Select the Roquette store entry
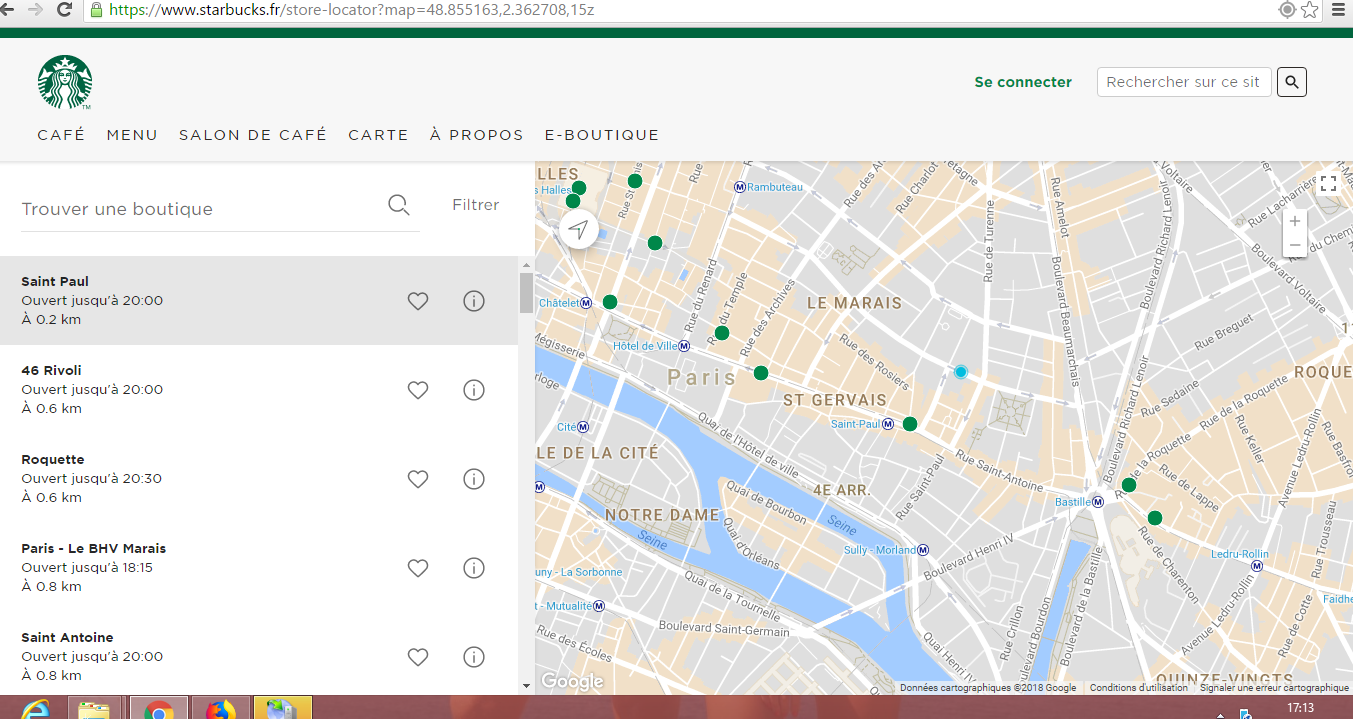 (x=259, y=479)
